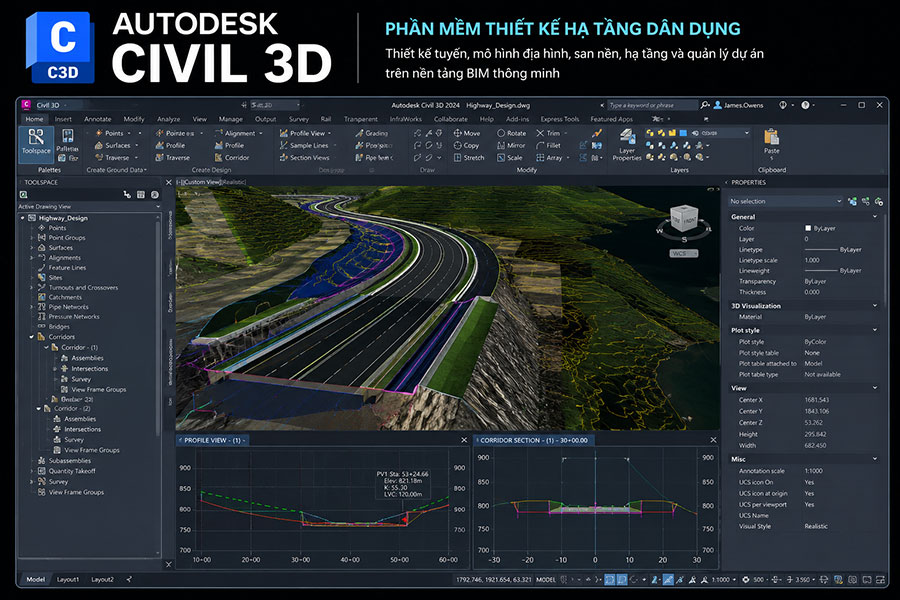Close the PROFILE VIEW - (1) panel

[x=464, y=440]
